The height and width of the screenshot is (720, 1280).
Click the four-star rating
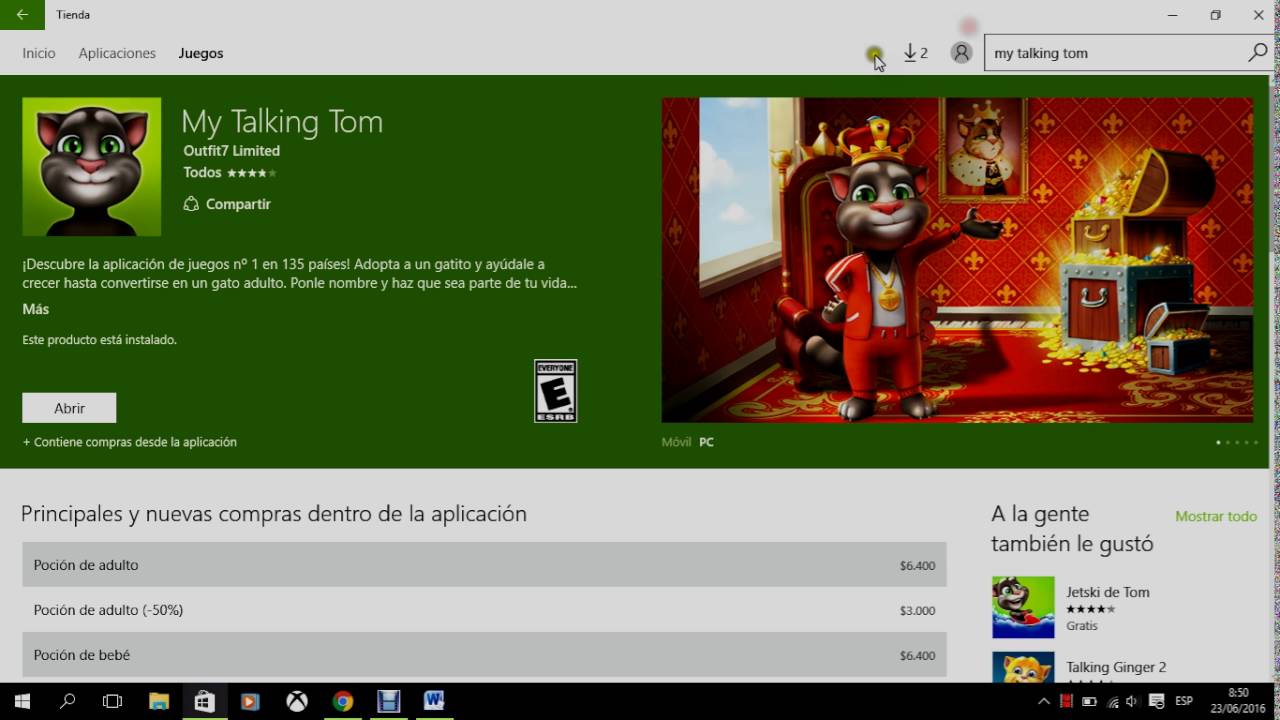pyautogui.click(x=252, y=173)
